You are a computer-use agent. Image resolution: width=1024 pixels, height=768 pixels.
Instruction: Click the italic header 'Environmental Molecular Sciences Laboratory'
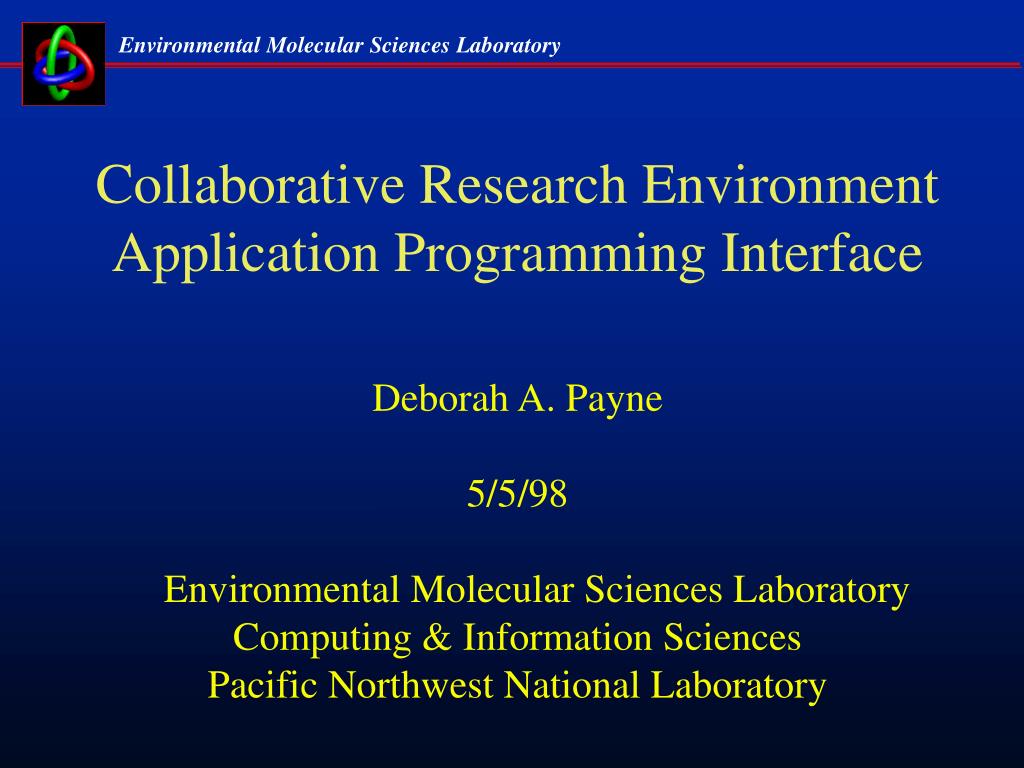pyautogui.click(x=340, y=45)
